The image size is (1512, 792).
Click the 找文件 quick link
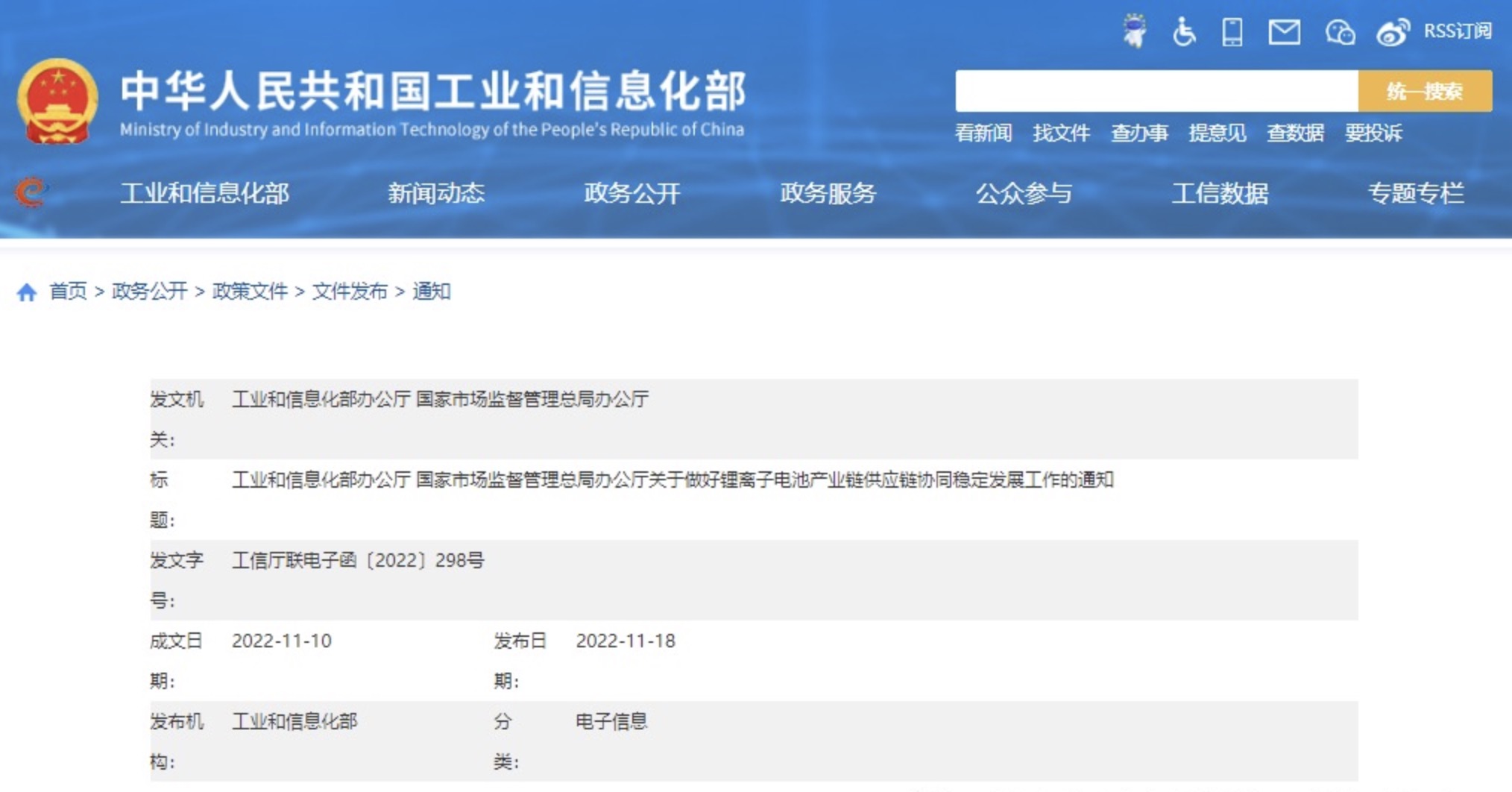pyautogui.click(x=1061, y=133)
